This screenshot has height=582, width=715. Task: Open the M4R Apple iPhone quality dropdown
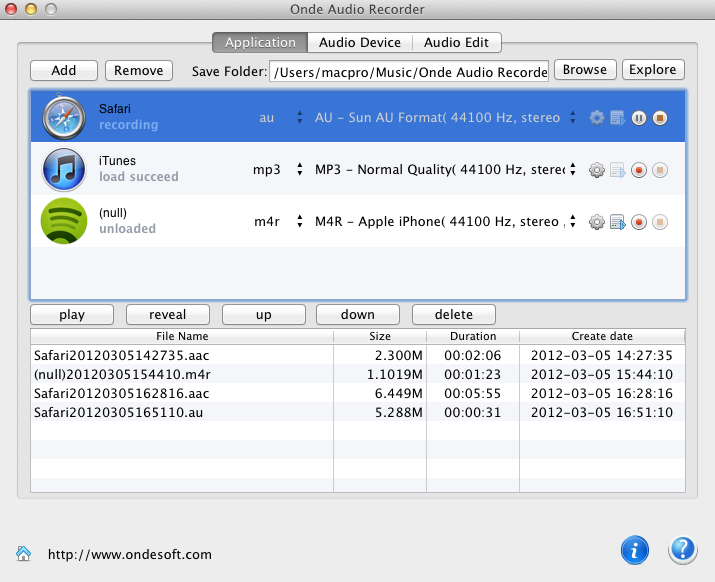pos(573,221)
